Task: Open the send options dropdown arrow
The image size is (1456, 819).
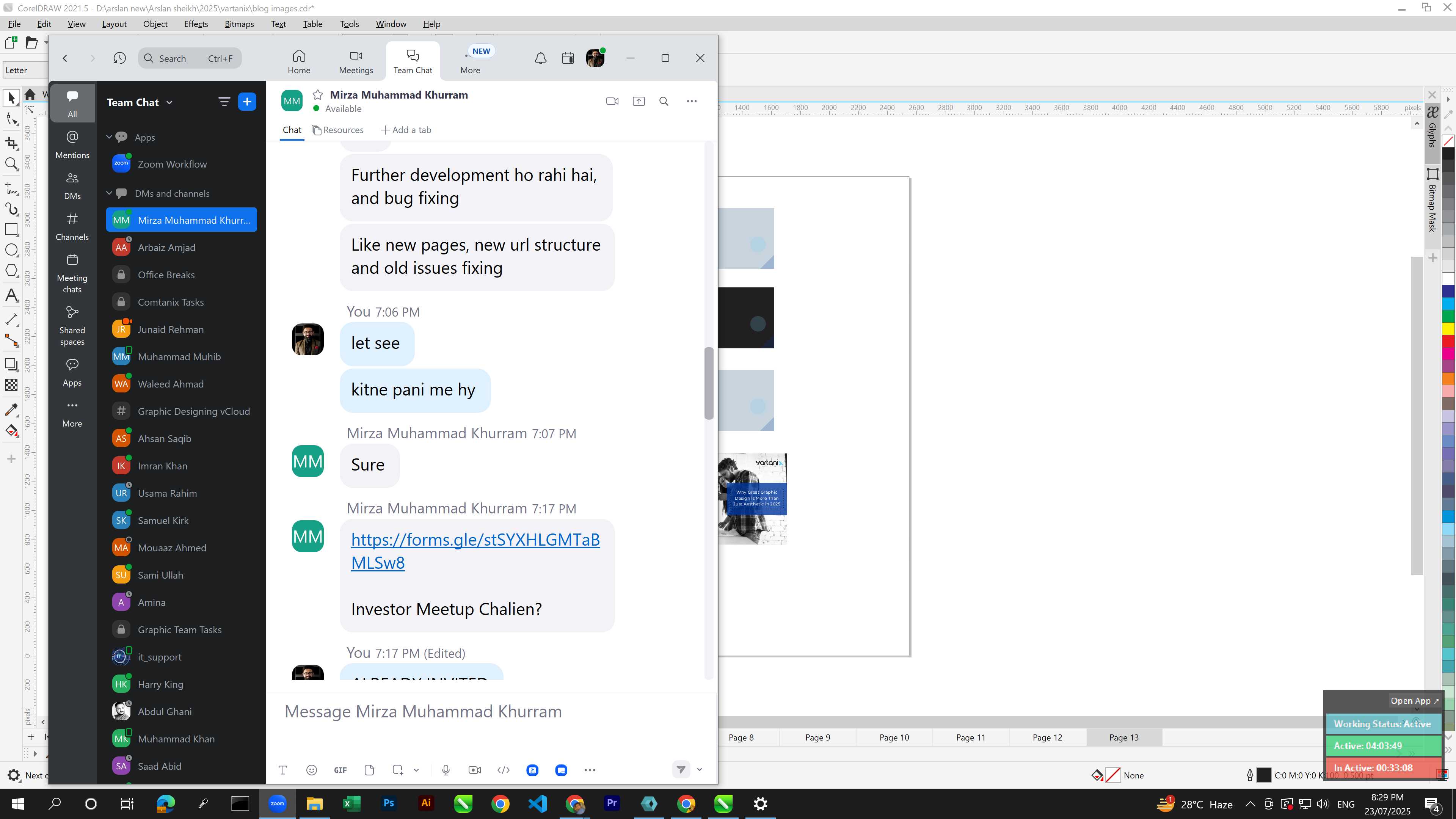Action: tap(699, 769)
